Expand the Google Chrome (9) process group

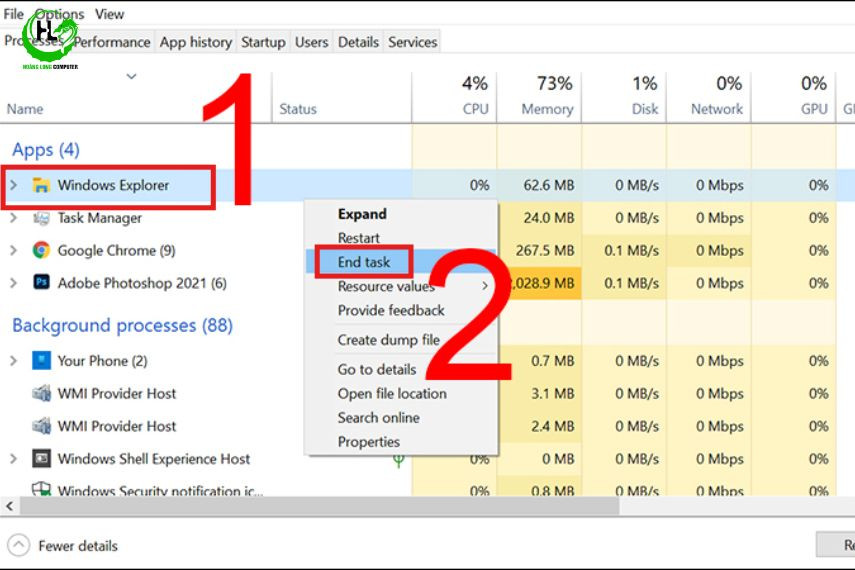(14, 250)
